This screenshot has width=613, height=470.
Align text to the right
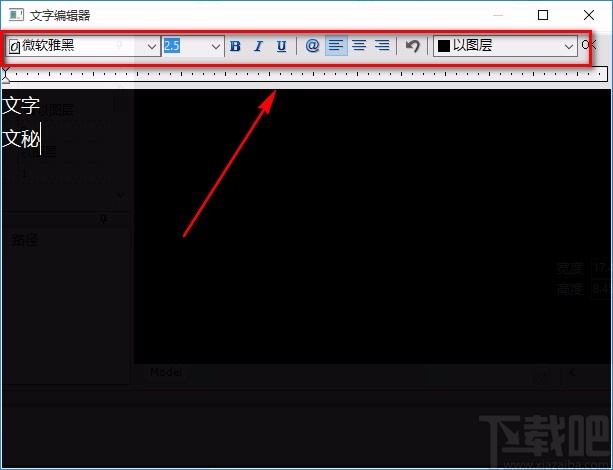381,46
